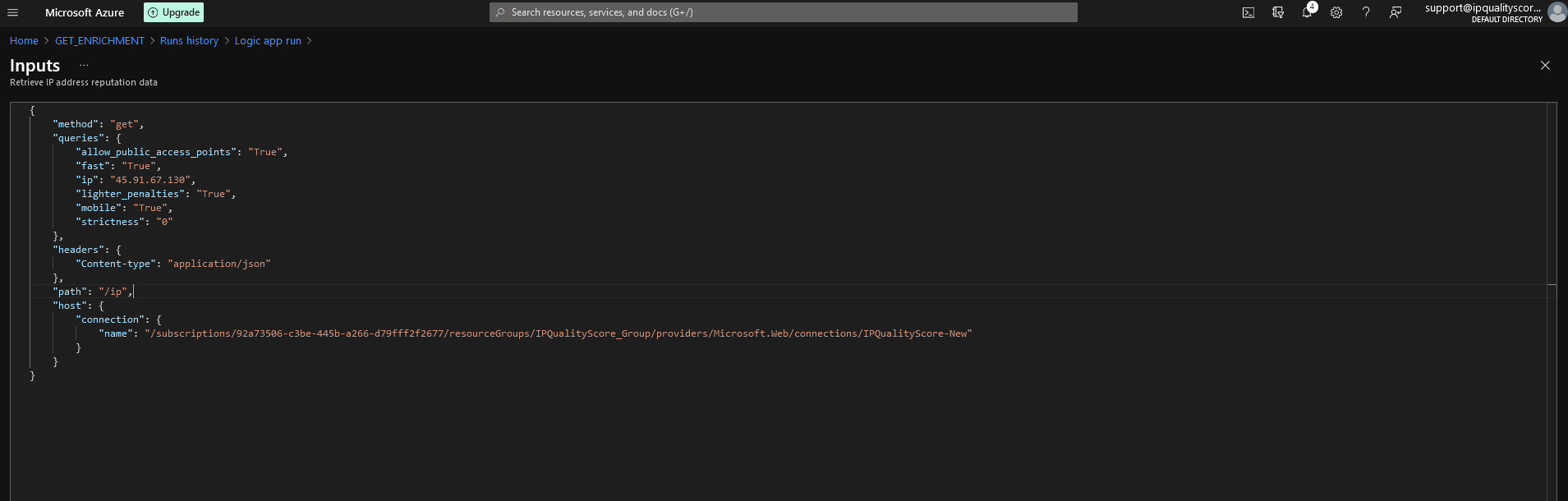Click the "connection" key line
Screen dimensions: 1568x501
coord(118,319)
